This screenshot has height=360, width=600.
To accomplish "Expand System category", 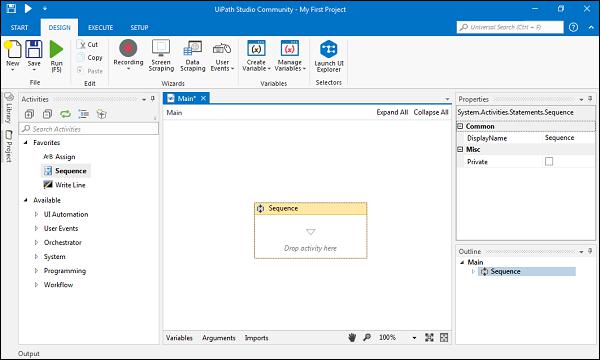I will [x=36, y=257].
